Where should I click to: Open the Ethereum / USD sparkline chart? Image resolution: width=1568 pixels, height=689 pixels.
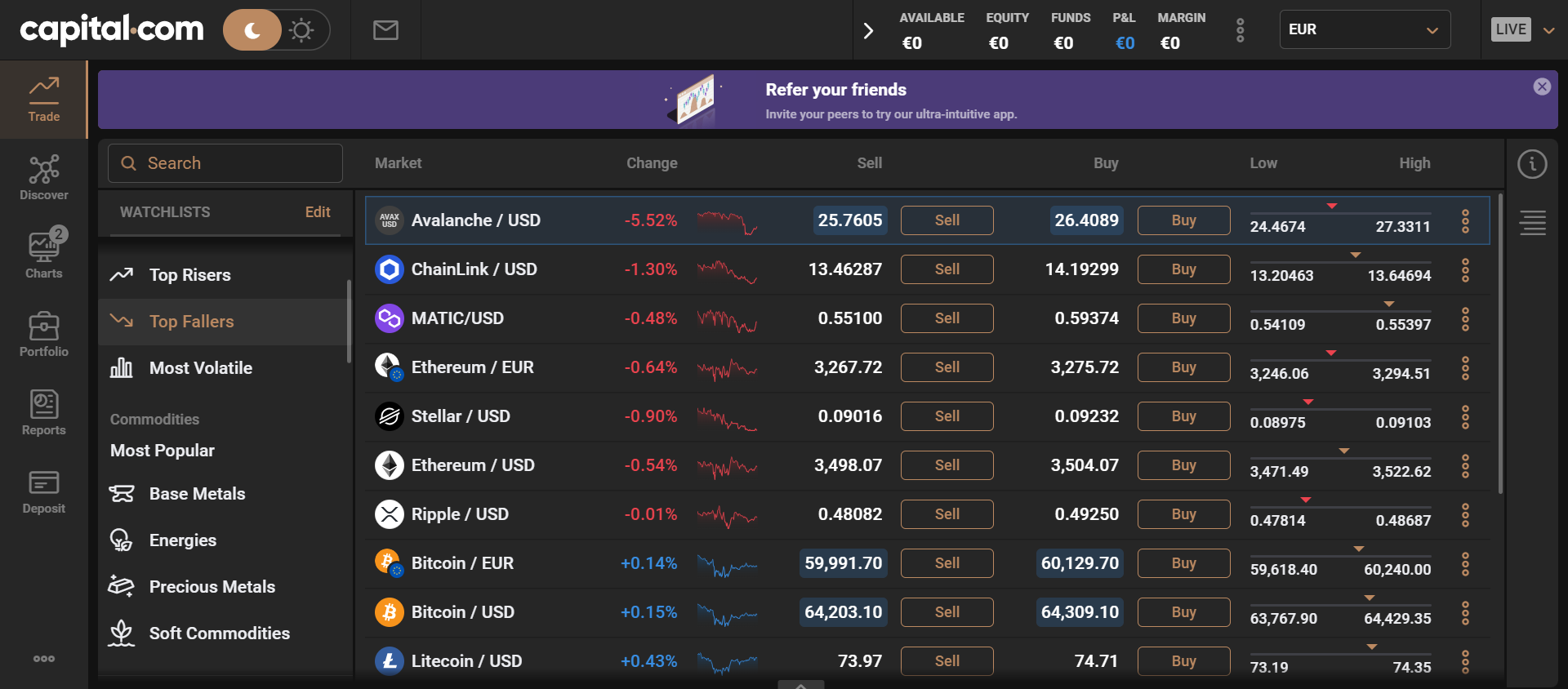pos(727,467)
